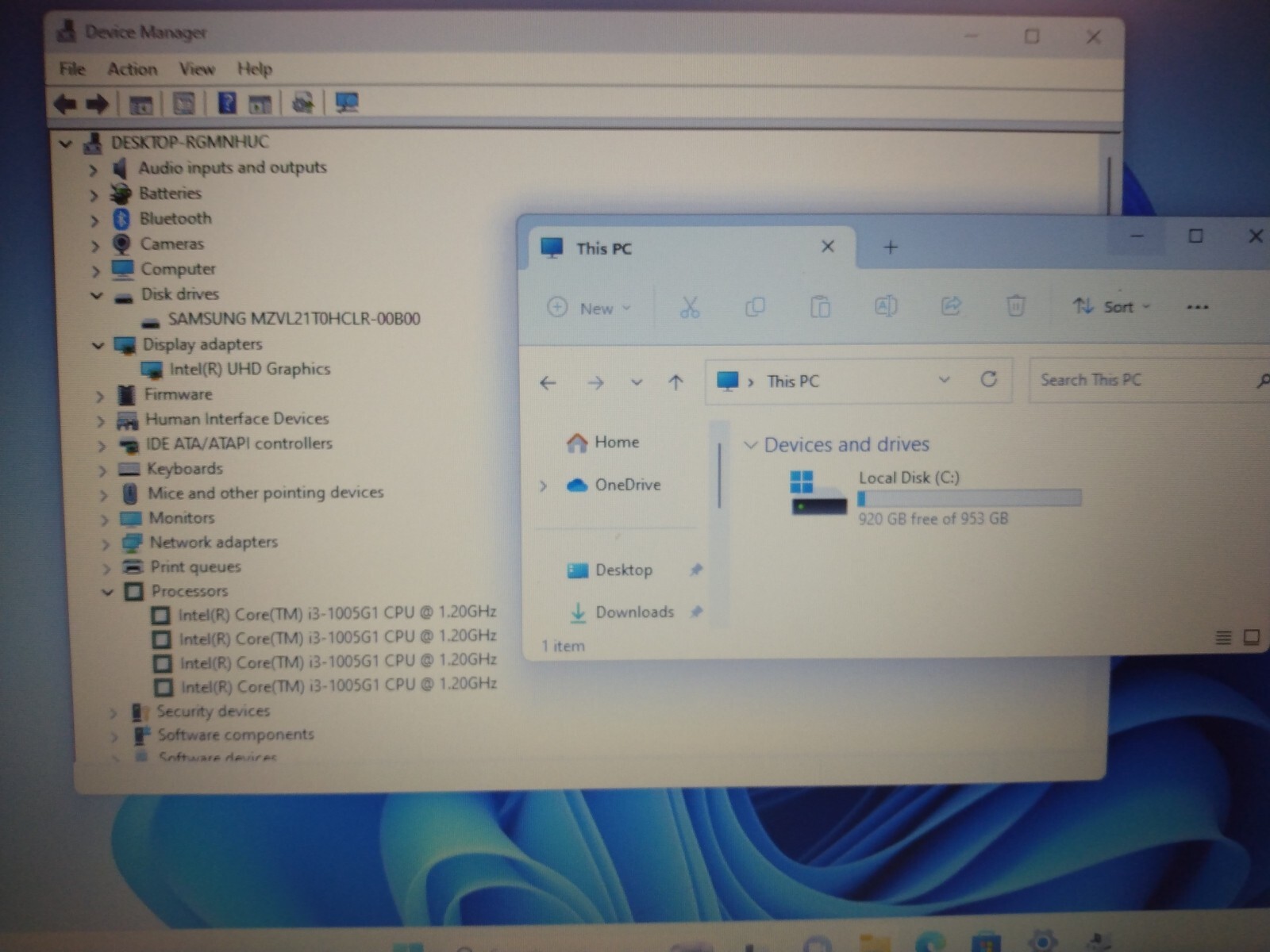
Task: Collapse the Disk drives node
Action: pyautogui.click(x=96, y=295)
